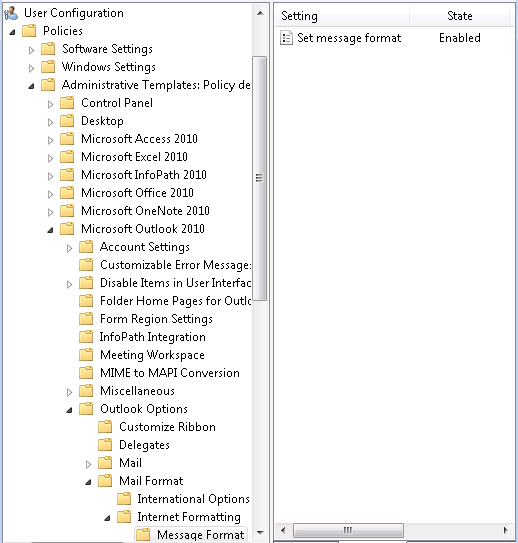This screenshot has width=518, height=543.
Task: Click the Meeting Workspace folder icon
Action: tap(86, 355)
